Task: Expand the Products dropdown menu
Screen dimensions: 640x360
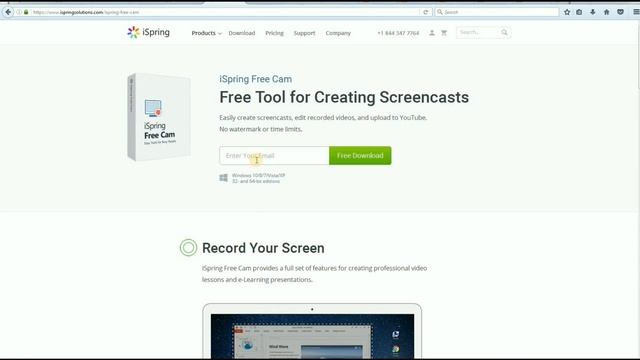Action: [207, 33]
